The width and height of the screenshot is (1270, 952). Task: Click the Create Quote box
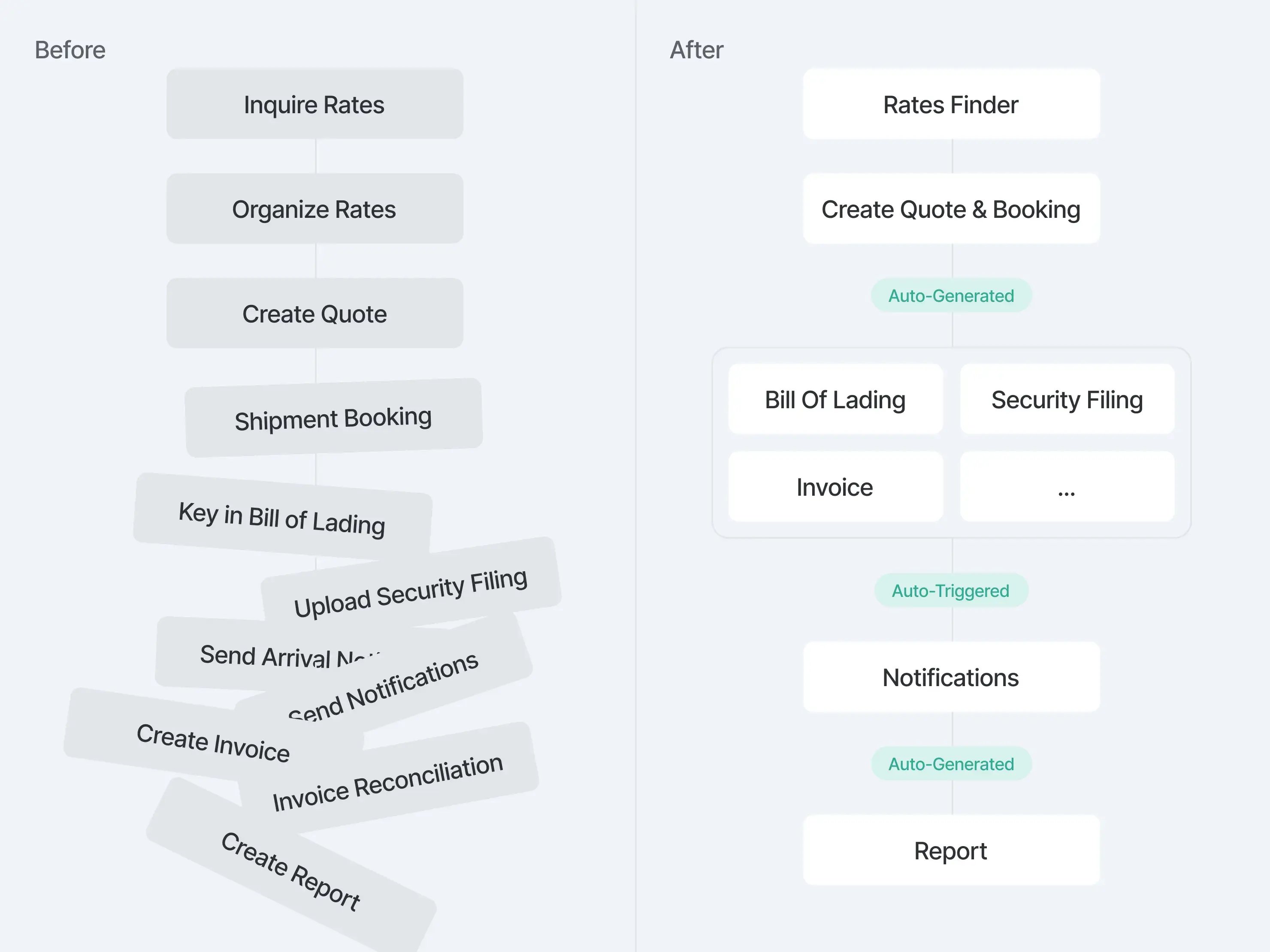click(314, 314)
